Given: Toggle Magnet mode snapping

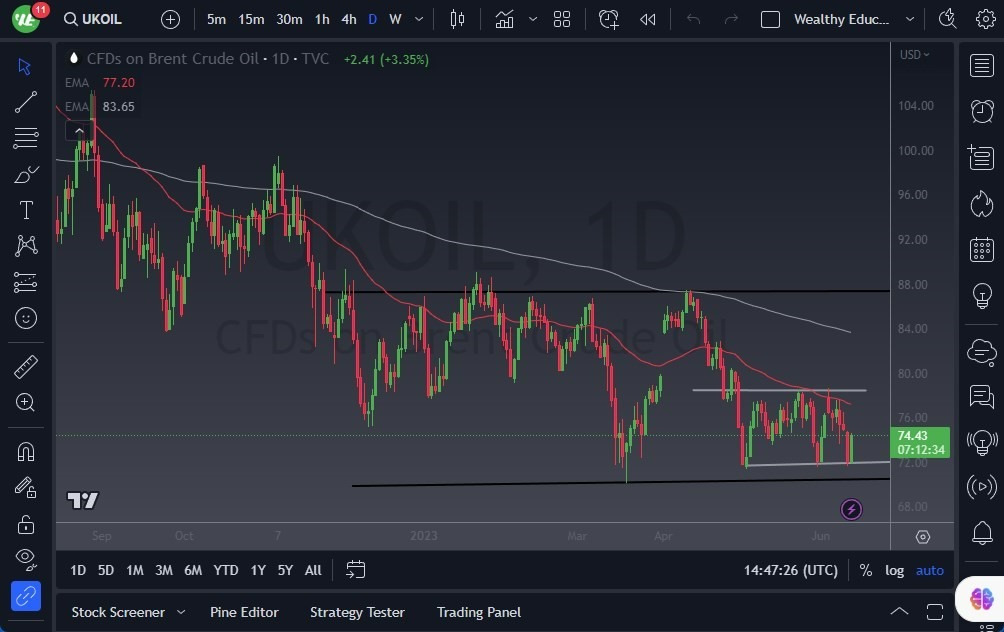Looking at the screenshot, I should (26, 451).
